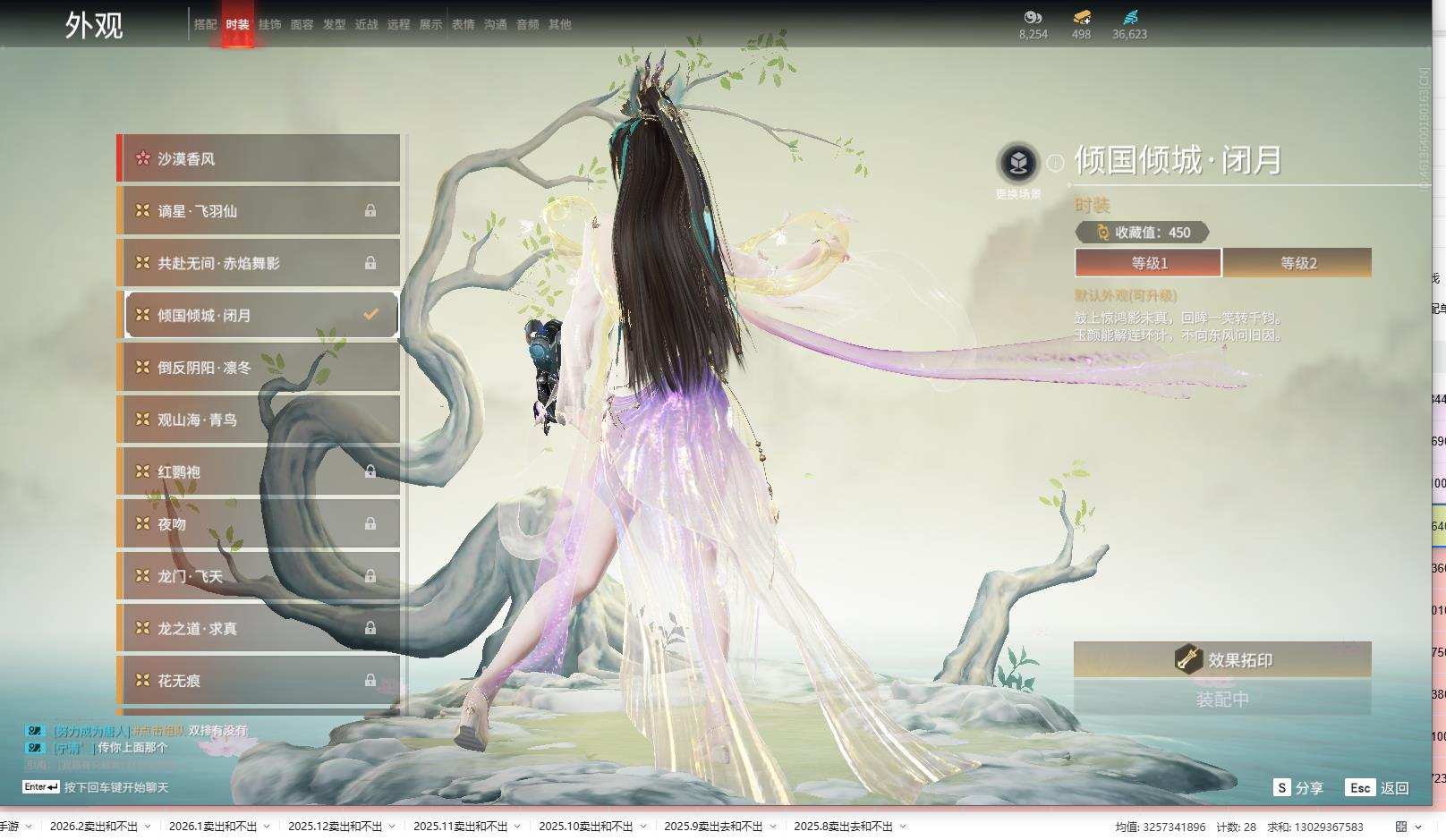Image resolution: width=1446 pixels, height=840 pixels.
Task: Click the 收藏值 collection value badge
Action: click(1143, 233)
